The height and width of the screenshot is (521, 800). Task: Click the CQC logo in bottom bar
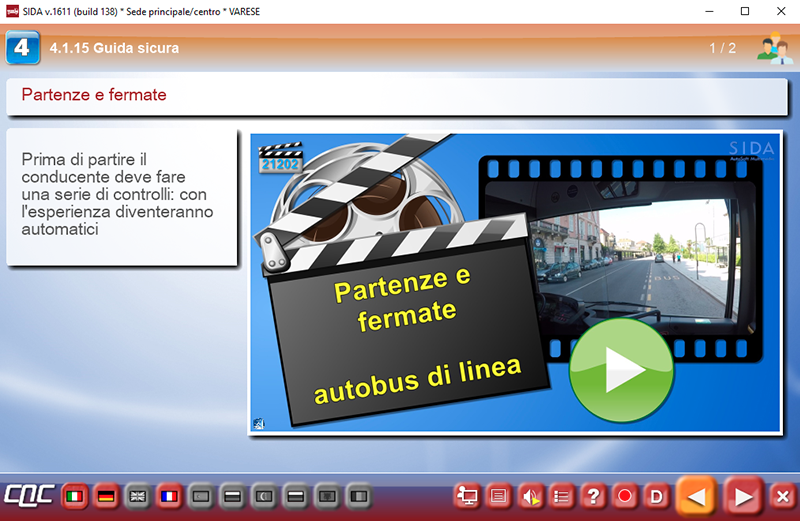pyautogui.click(x=29, y=495)
